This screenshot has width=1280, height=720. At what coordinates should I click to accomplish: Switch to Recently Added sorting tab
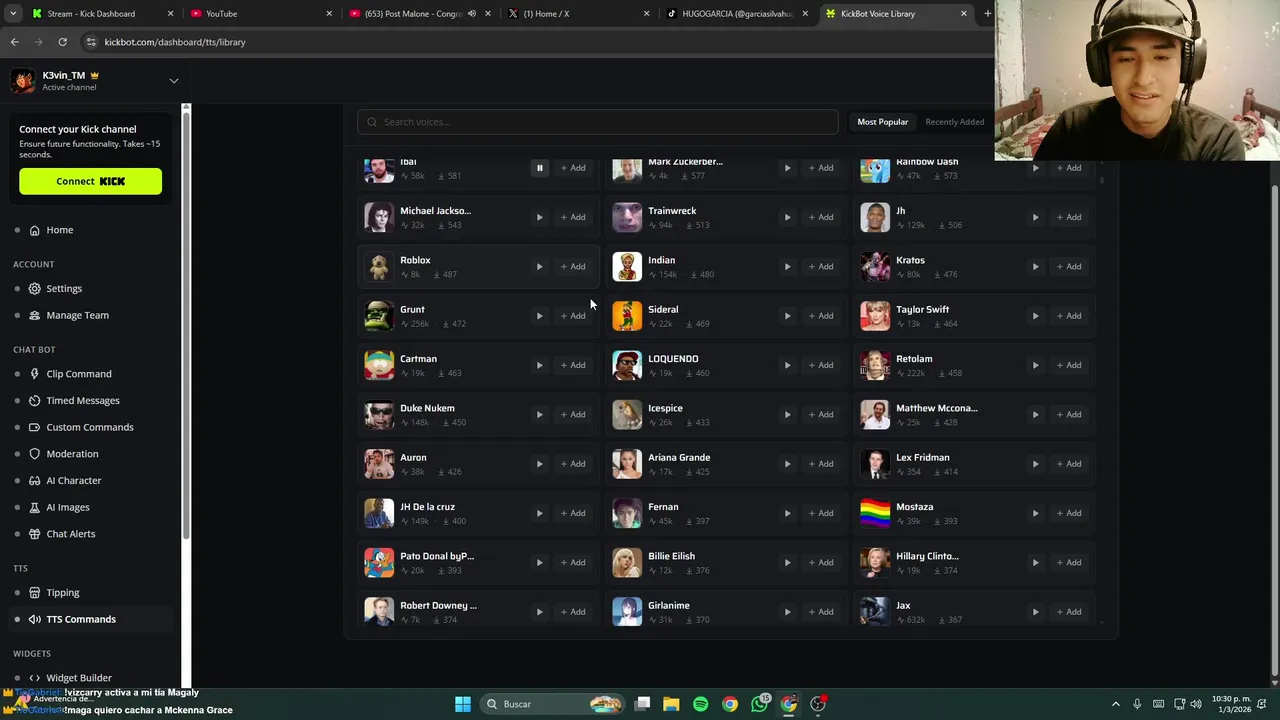(x=954, y=122)
